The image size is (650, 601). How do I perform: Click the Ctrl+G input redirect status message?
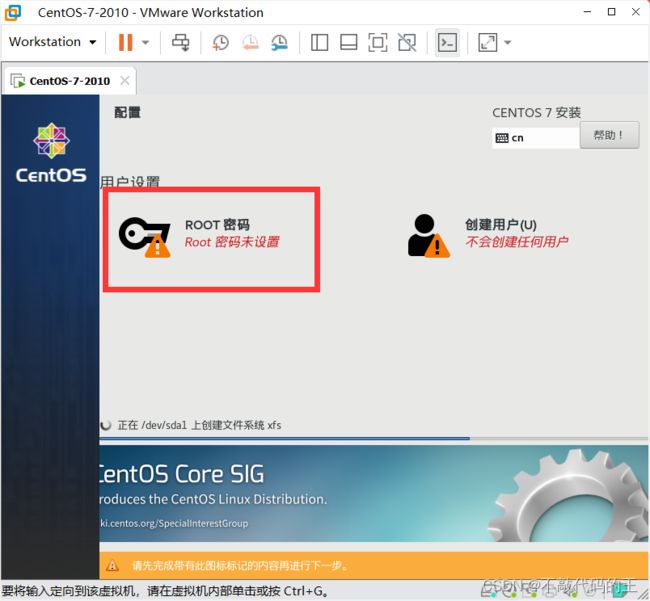[165, 591]
